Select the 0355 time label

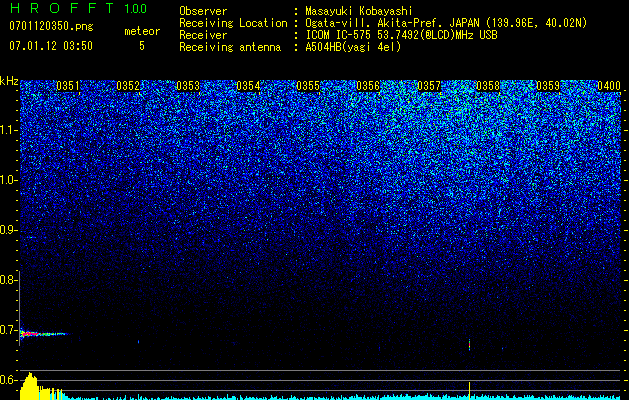308,86
